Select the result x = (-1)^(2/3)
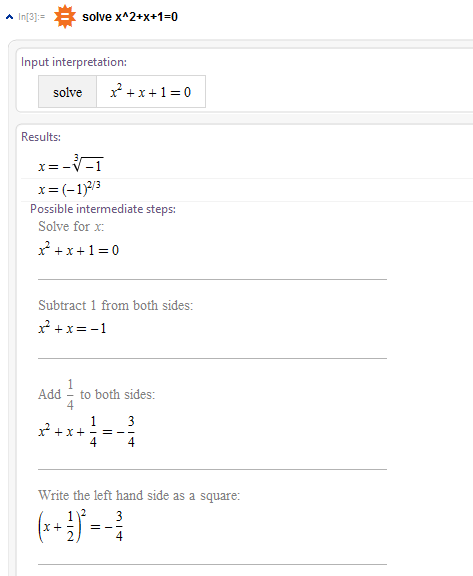This screenshot has width=473, height=576. pos(69,188)
